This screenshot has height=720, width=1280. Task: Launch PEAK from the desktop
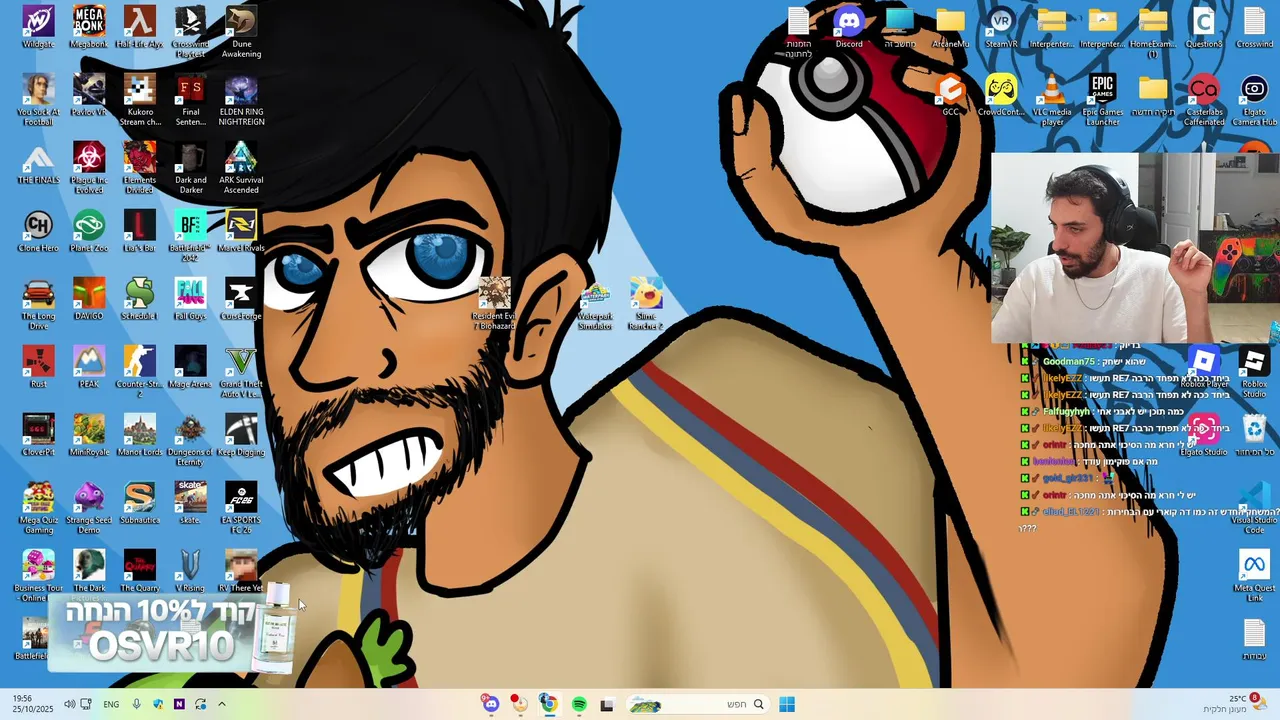pos(89,367)
